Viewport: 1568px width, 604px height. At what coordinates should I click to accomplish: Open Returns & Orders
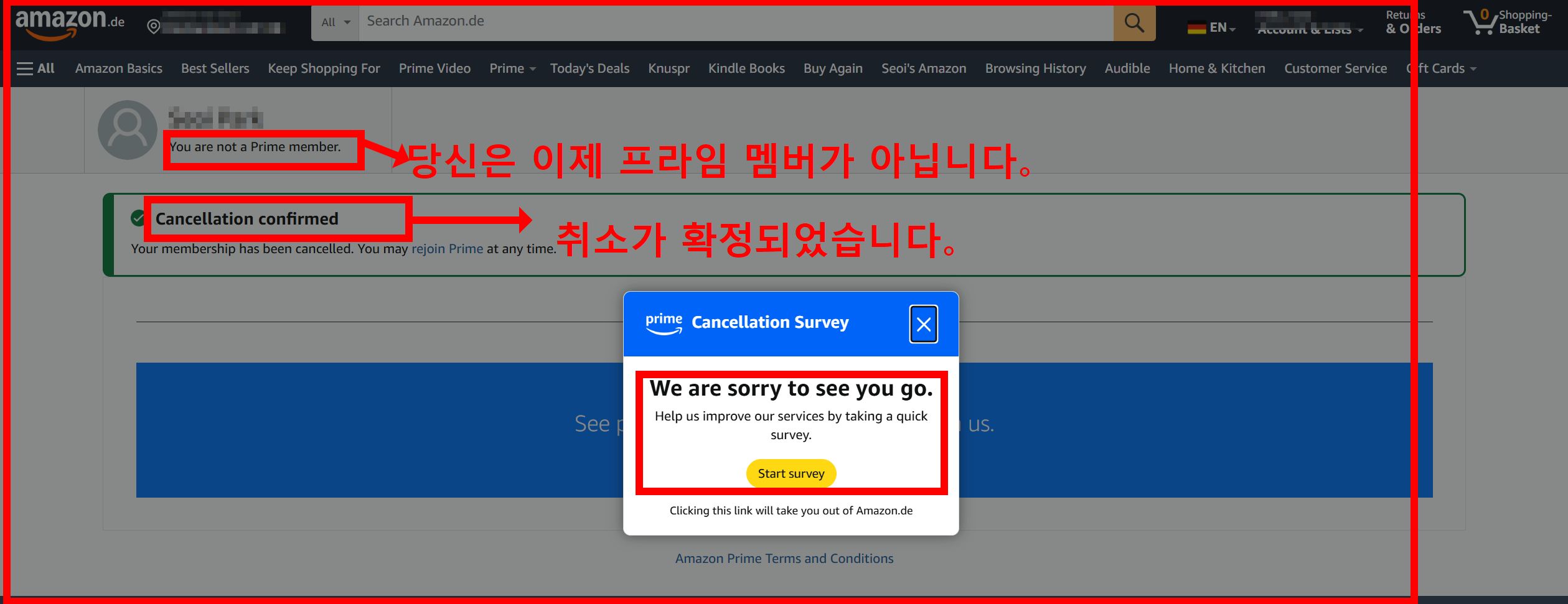[1413, 22]
